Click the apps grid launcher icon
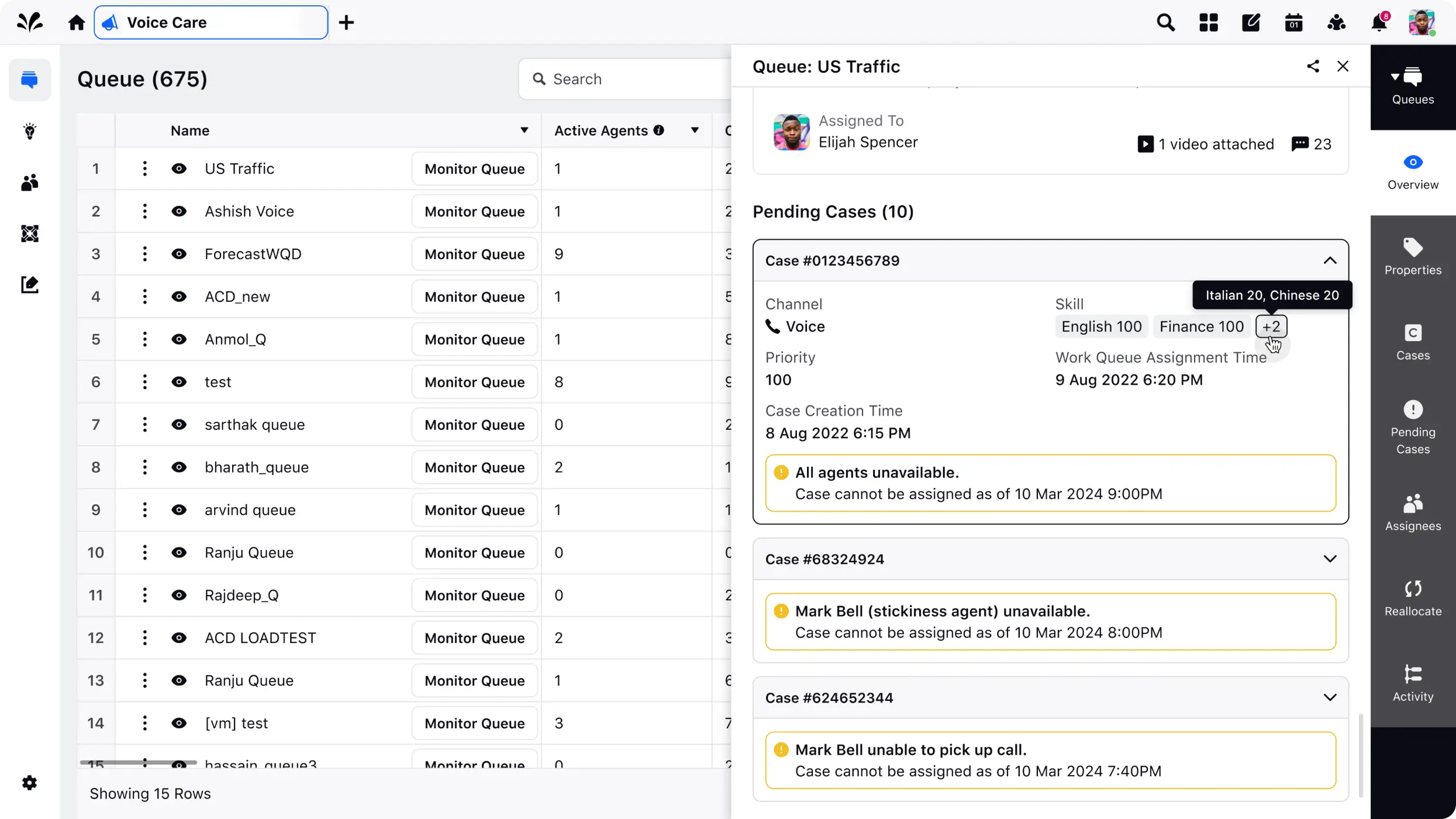The height and width of the screenshot is (819, 1456). (x=1208, y=23)
